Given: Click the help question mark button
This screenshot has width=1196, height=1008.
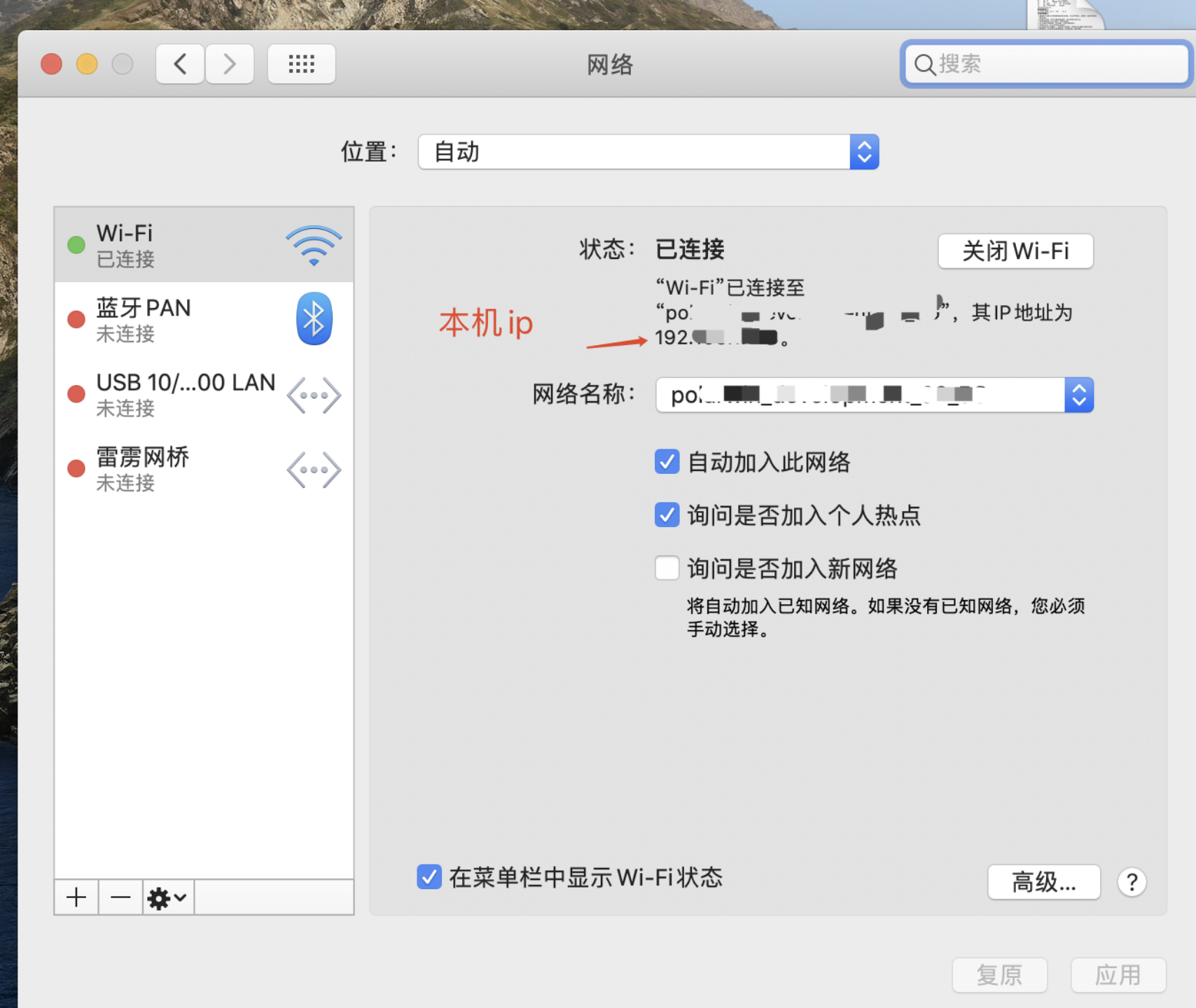Looking at the screenshot, I should tap(1132, 882).
